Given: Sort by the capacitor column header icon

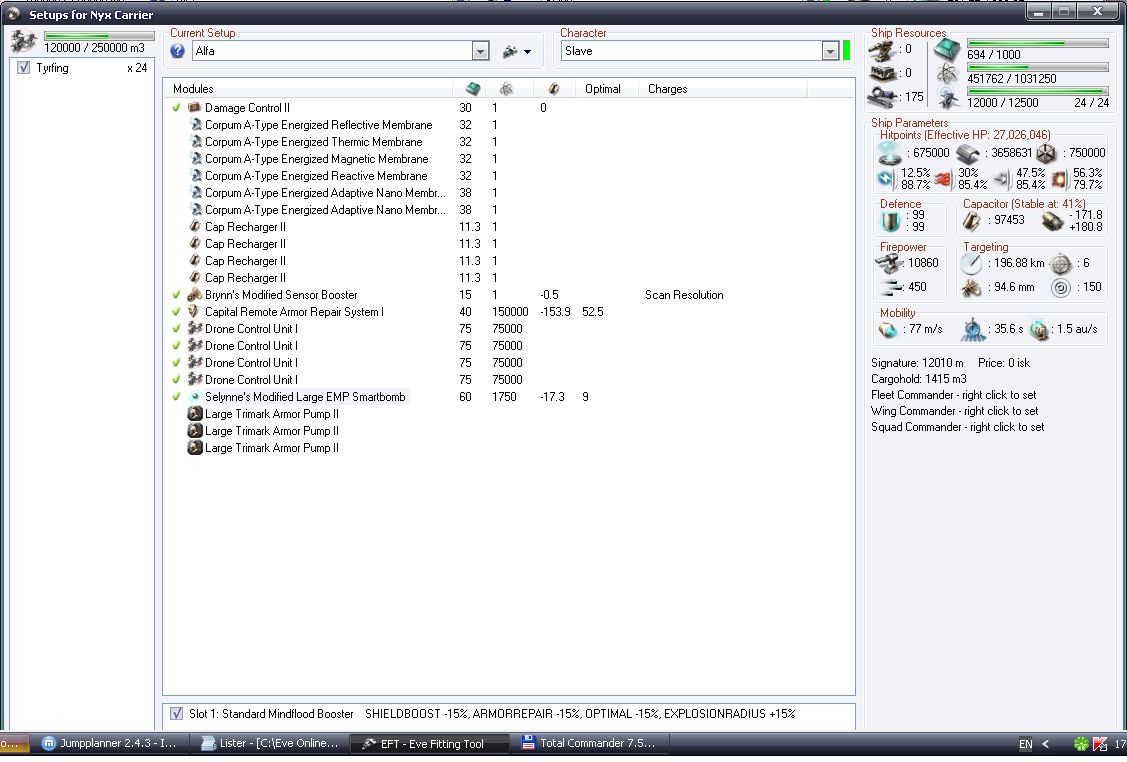Looking at the screenshot, I should point(553,88).
